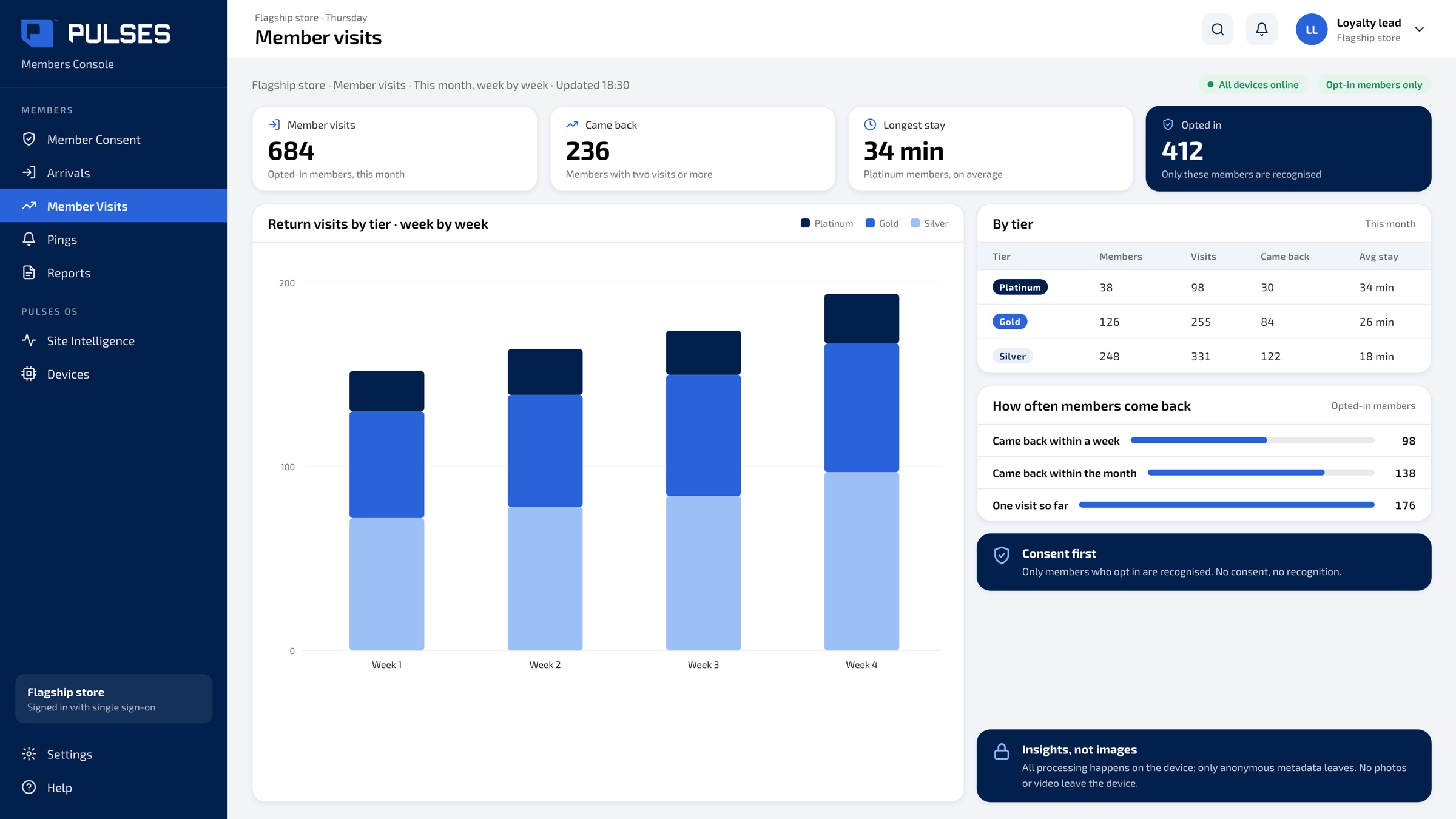The height and width of the screenshot is (819, 1456).
Task: Click the Reports document icon
Action: point(29,272)
